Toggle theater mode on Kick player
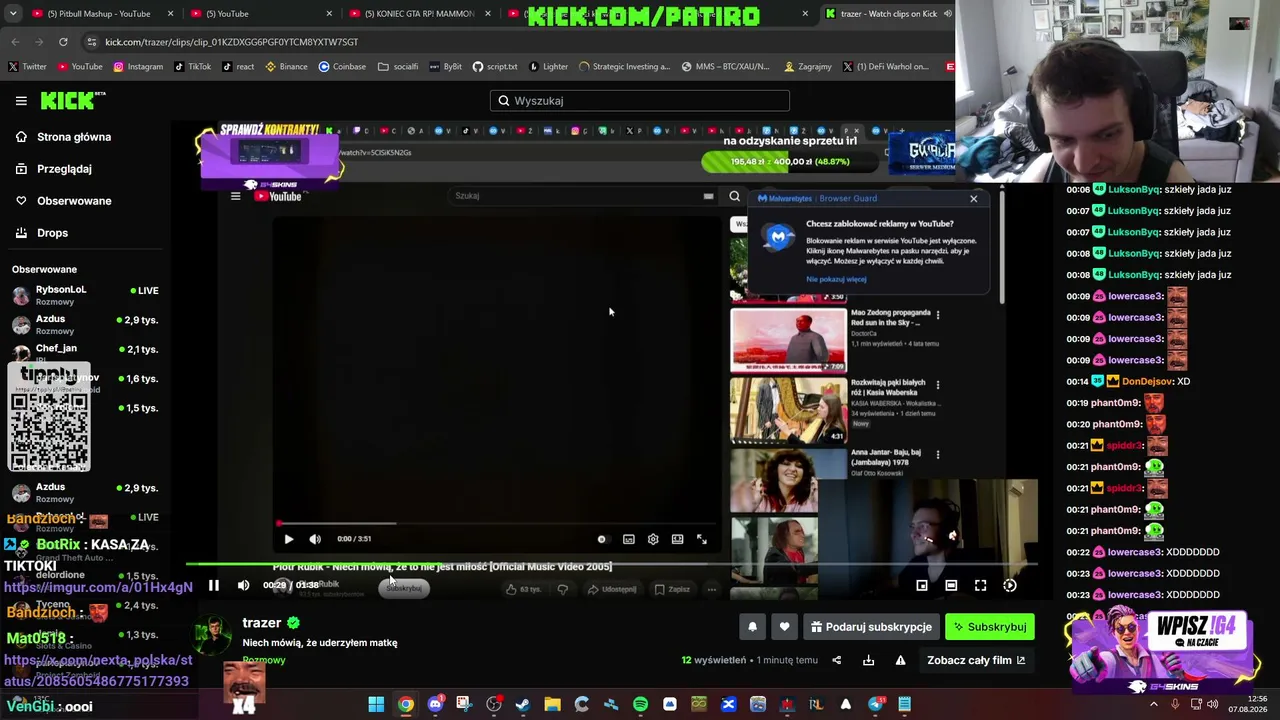This screenshot has height=720, width=1280. point(951,586)
